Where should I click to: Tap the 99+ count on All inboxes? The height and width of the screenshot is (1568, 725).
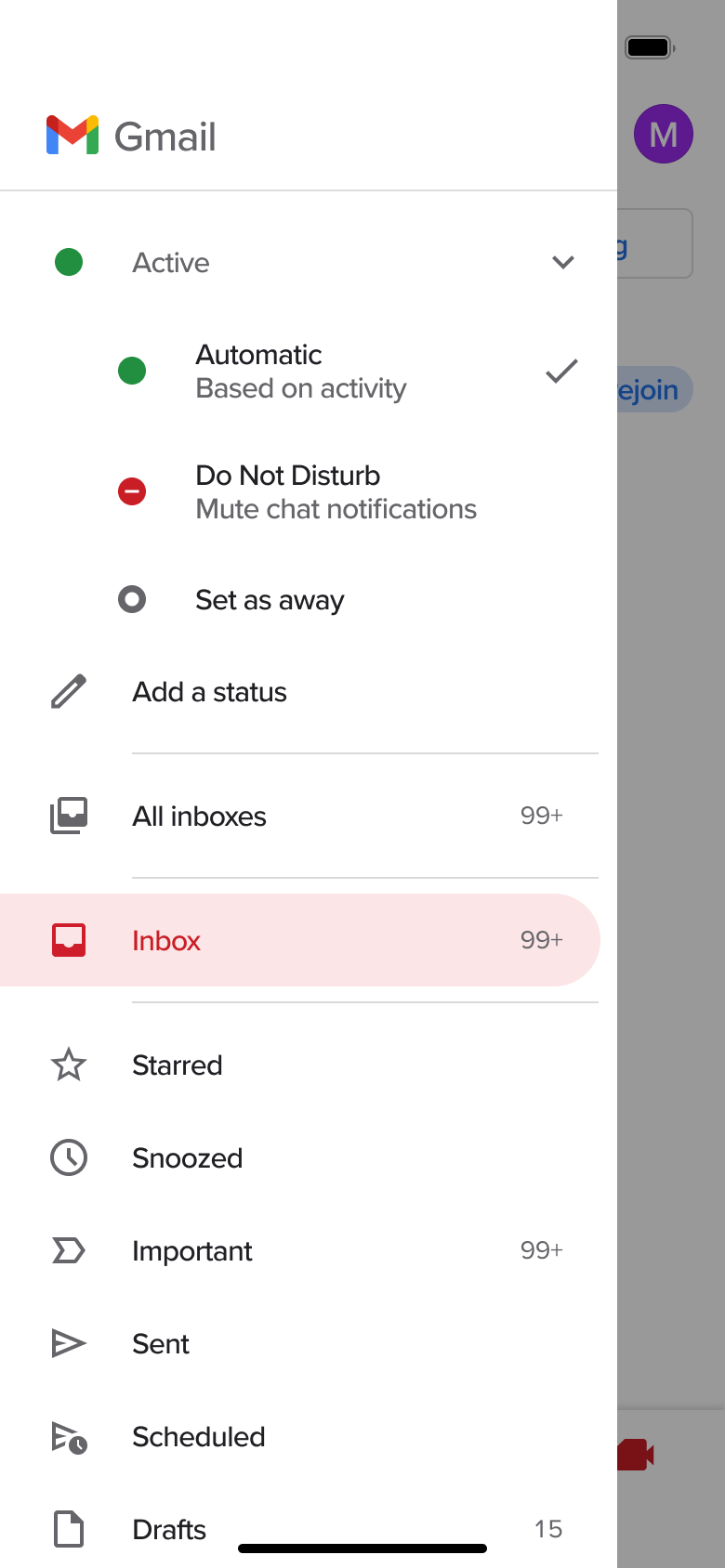click(x=541, y=816)
